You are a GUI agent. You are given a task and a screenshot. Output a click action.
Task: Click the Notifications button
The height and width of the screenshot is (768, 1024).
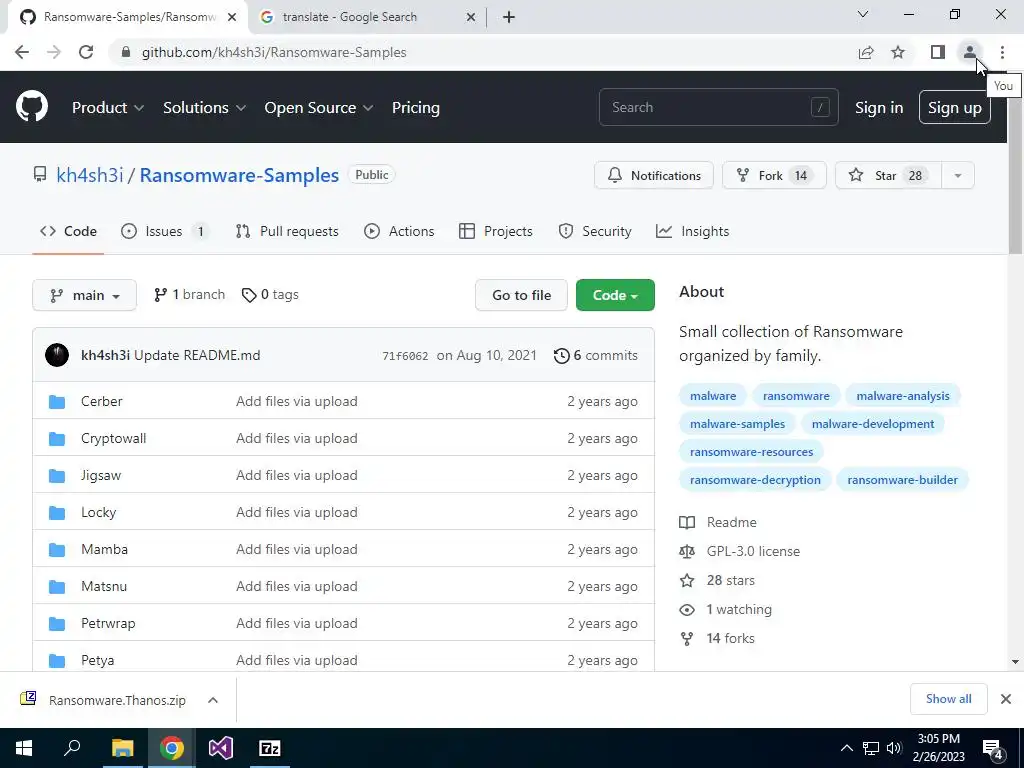point(654,176)
